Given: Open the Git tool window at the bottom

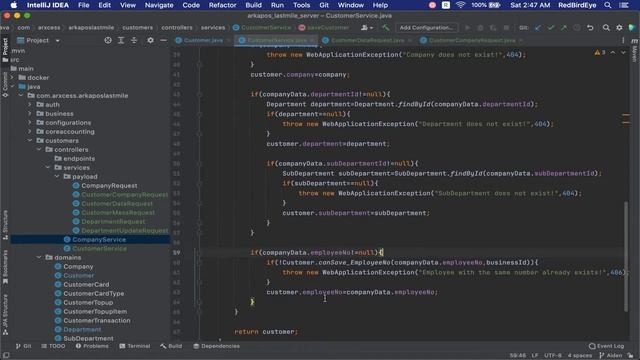Looking at the screenshot, I should pyautogui.click(x=23, y=346).
